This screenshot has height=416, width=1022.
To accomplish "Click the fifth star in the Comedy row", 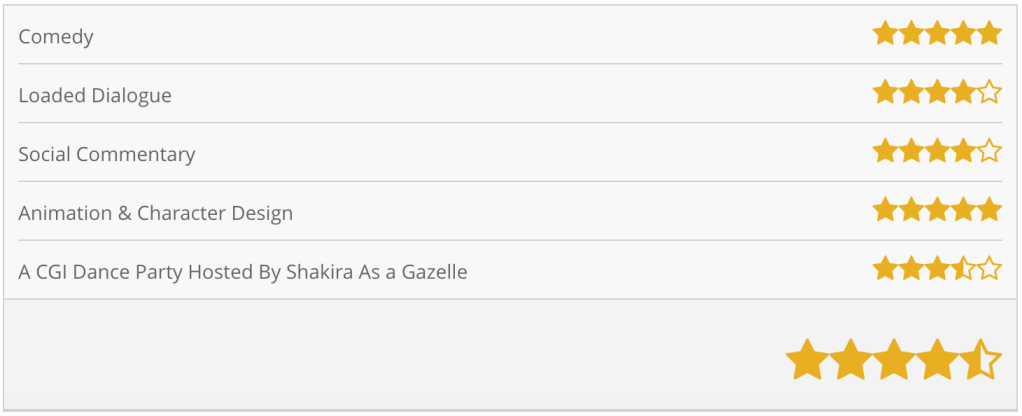I will coord(989,34).
